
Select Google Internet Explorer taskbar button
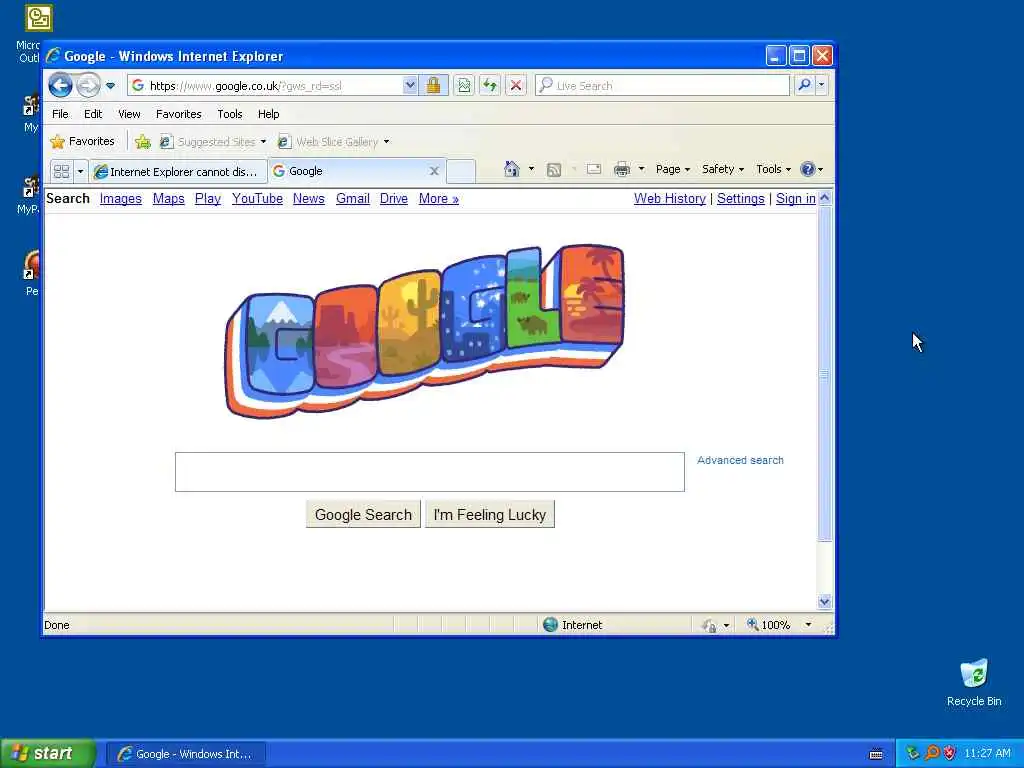point(185,754)
